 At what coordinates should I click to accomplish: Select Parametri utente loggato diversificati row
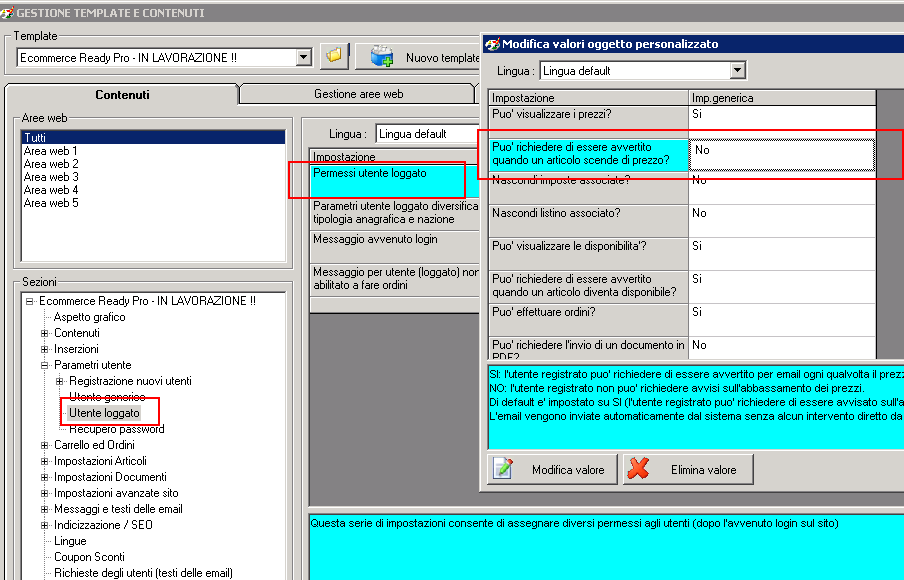click(395, 213)
